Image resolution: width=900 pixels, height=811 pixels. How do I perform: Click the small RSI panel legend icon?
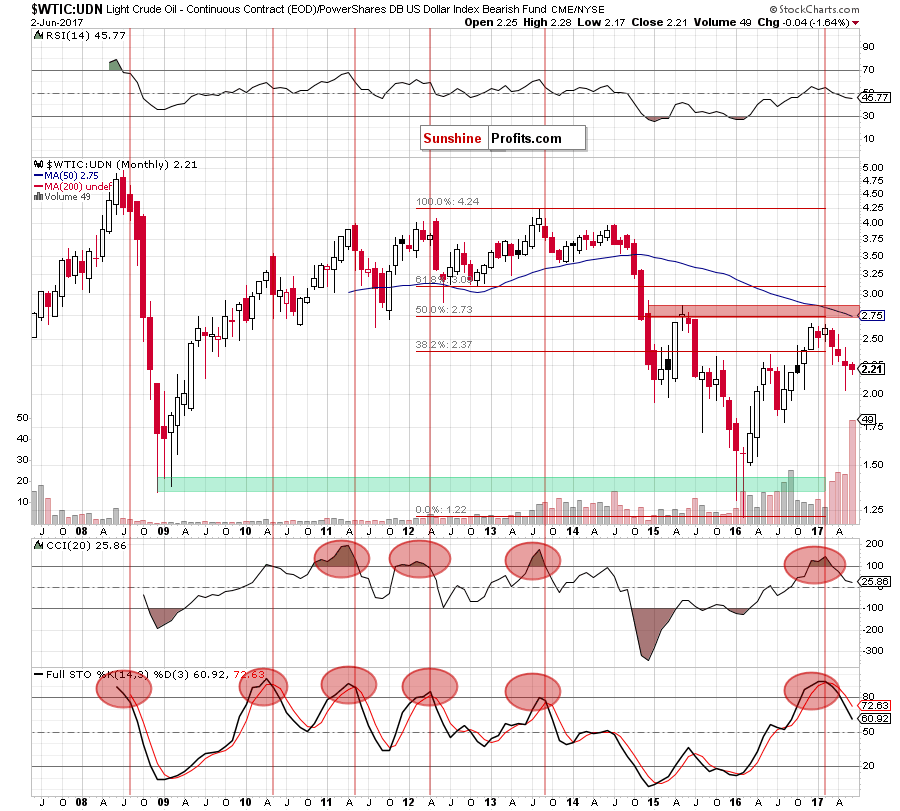coord(38,36)
